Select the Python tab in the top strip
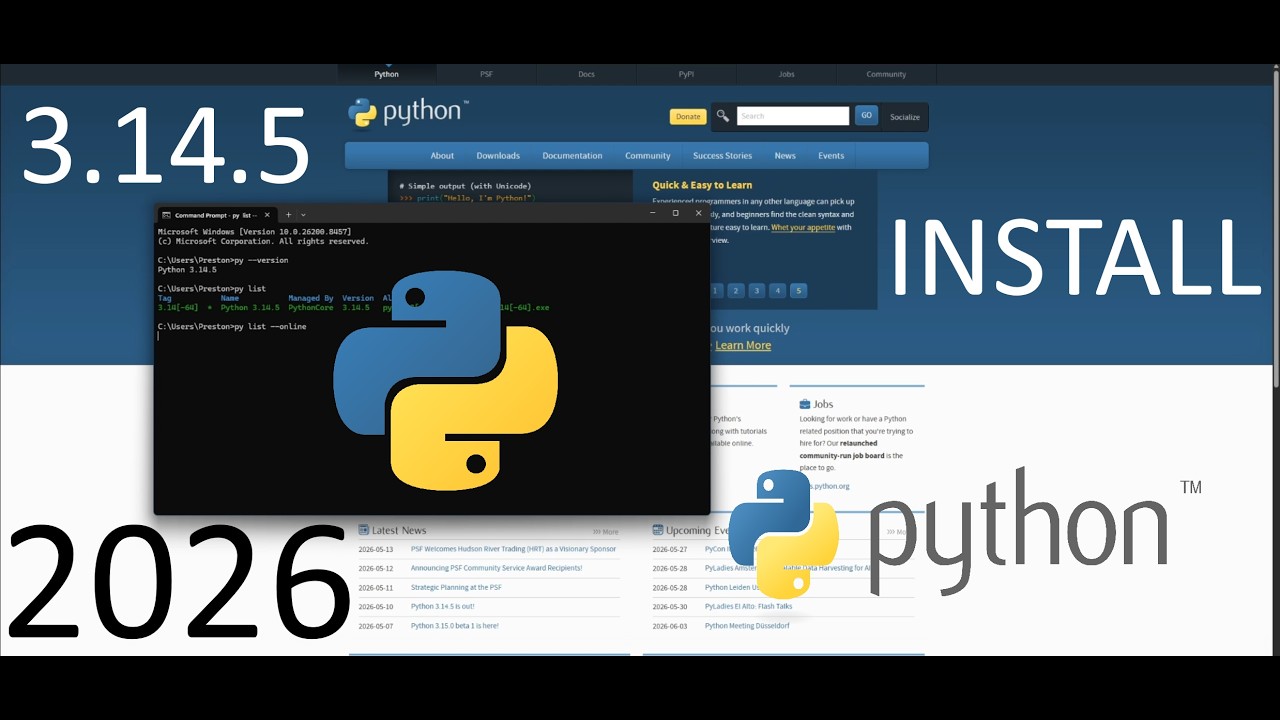 387,74
